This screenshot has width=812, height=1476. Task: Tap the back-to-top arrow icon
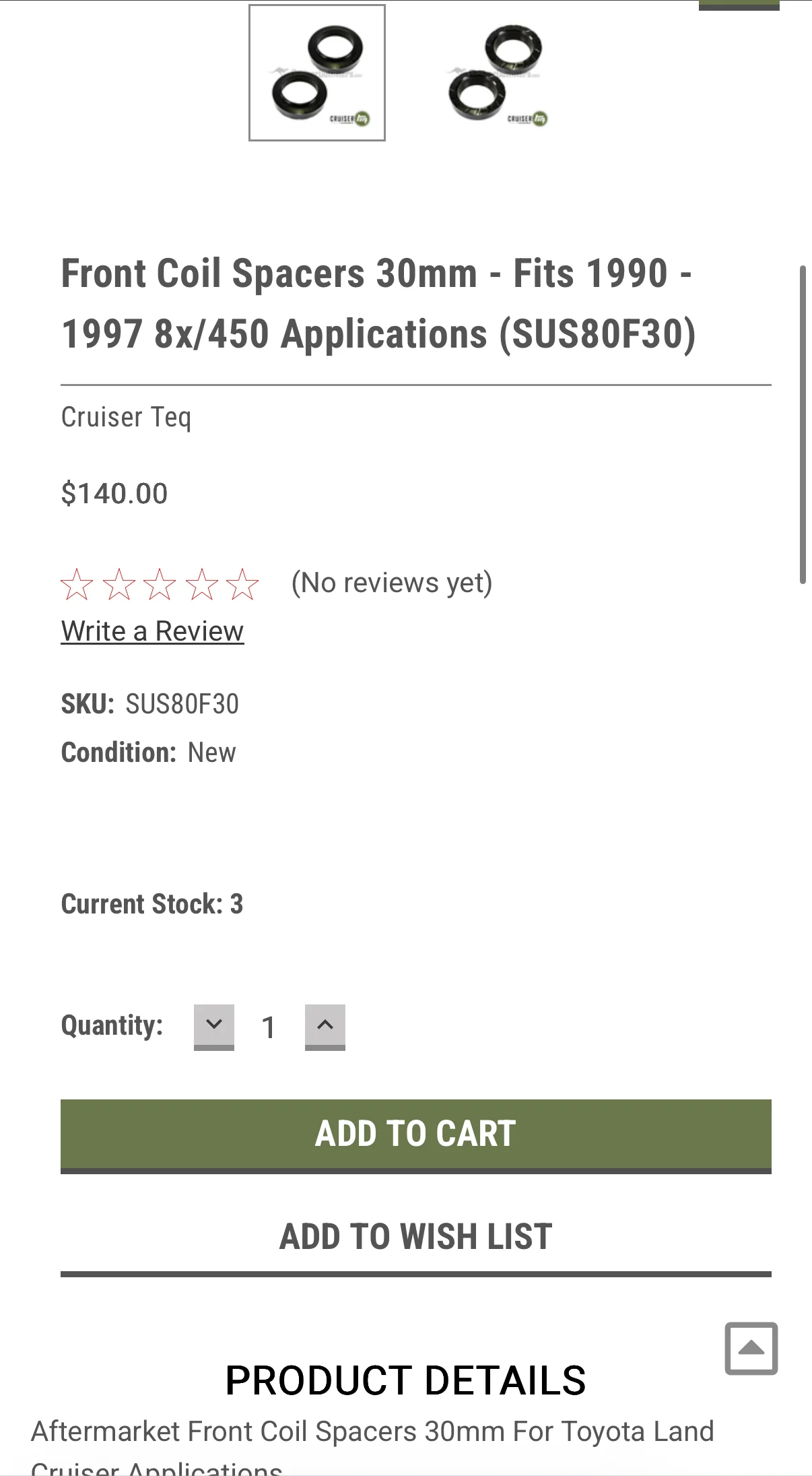[751, 1348]
